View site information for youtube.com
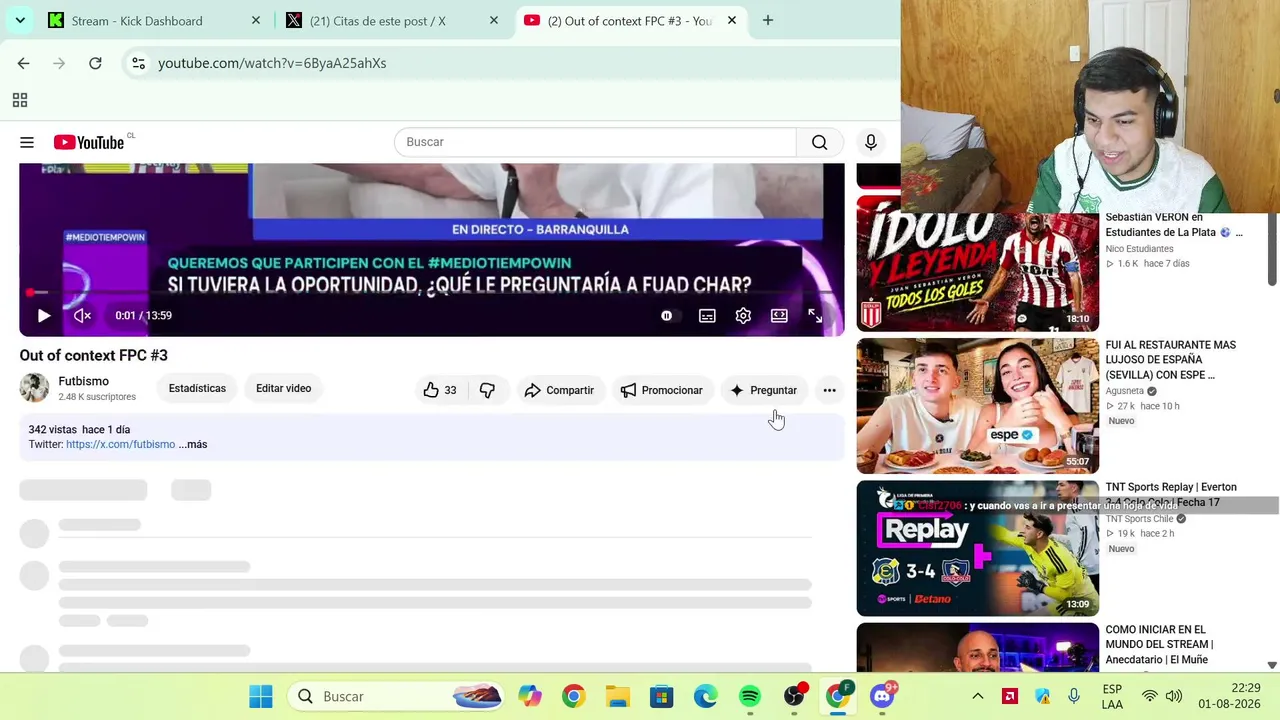1280x720 pixels. click(x=138, y=63)
